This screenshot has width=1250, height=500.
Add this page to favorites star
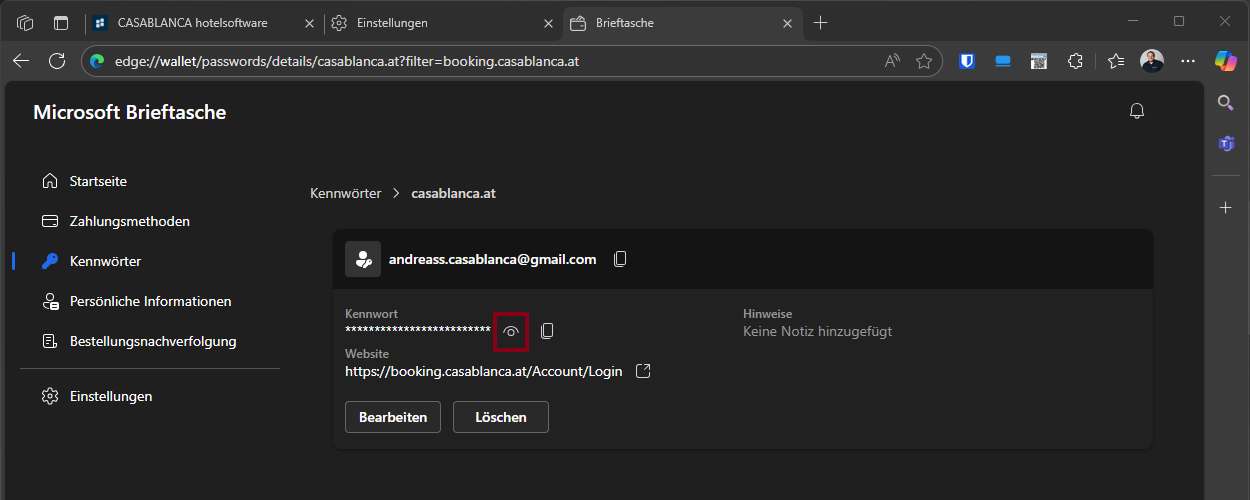point(924,61)
